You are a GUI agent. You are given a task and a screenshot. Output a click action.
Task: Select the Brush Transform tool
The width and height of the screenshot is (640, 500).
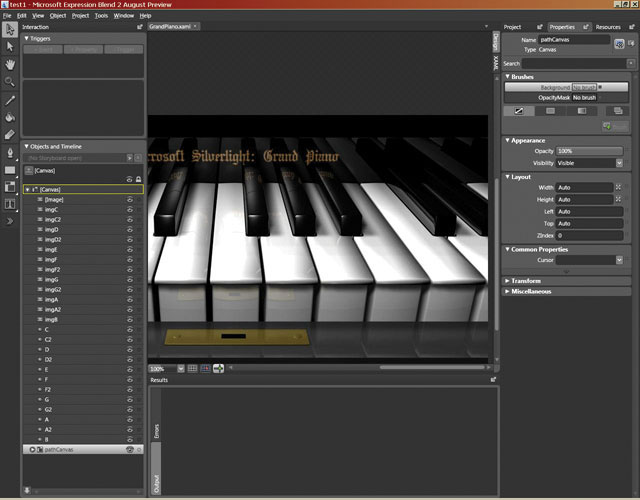click(x=10, y=135)
